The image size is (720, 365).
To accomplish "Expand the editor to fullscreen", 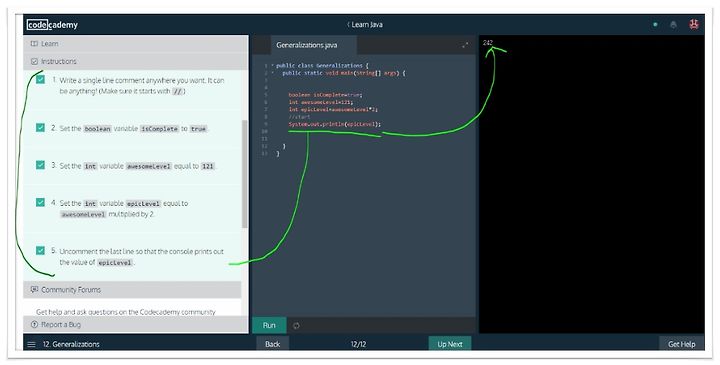I will click(x=465, y=45).
